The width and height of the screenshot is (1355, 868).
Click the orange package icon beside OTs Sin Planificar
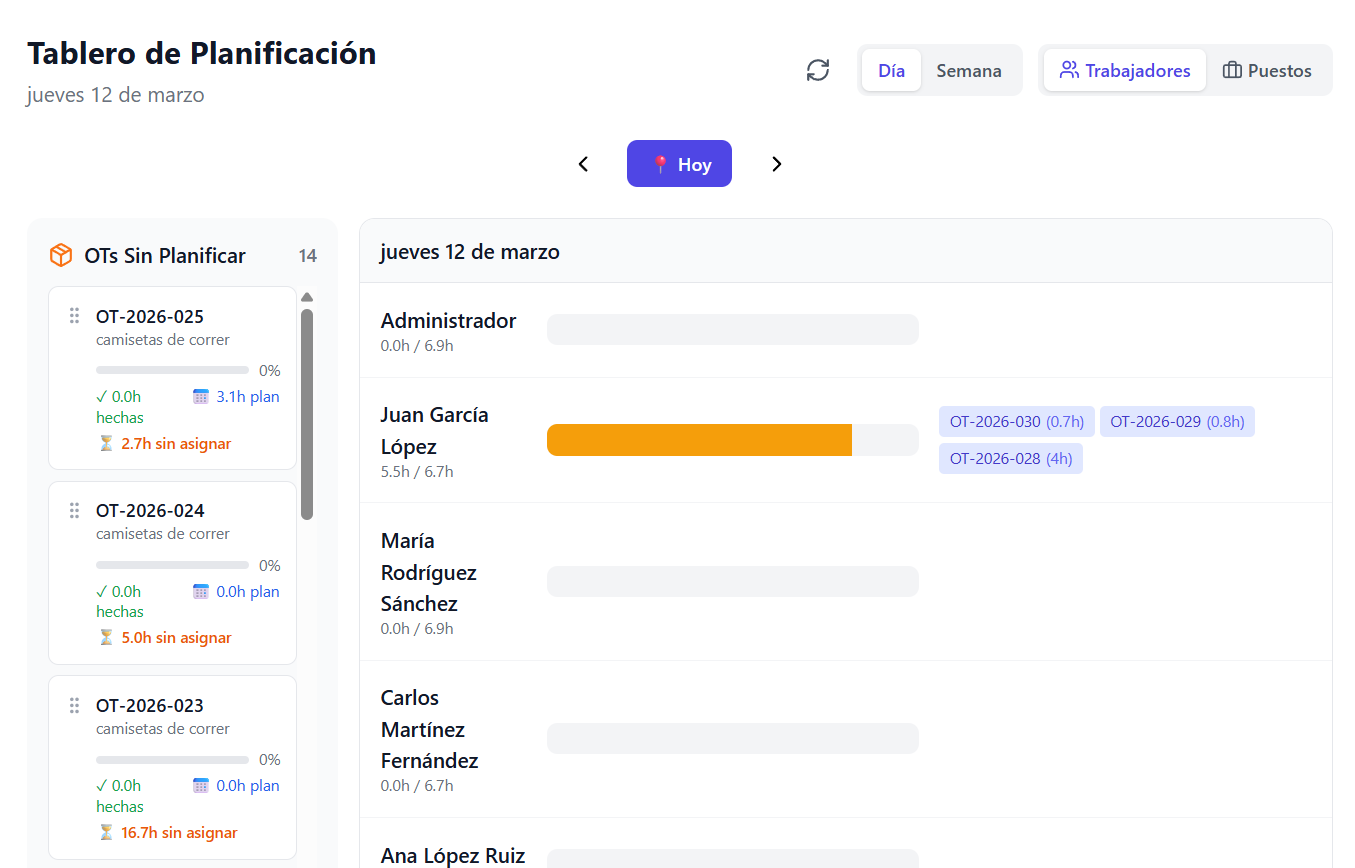60,255
